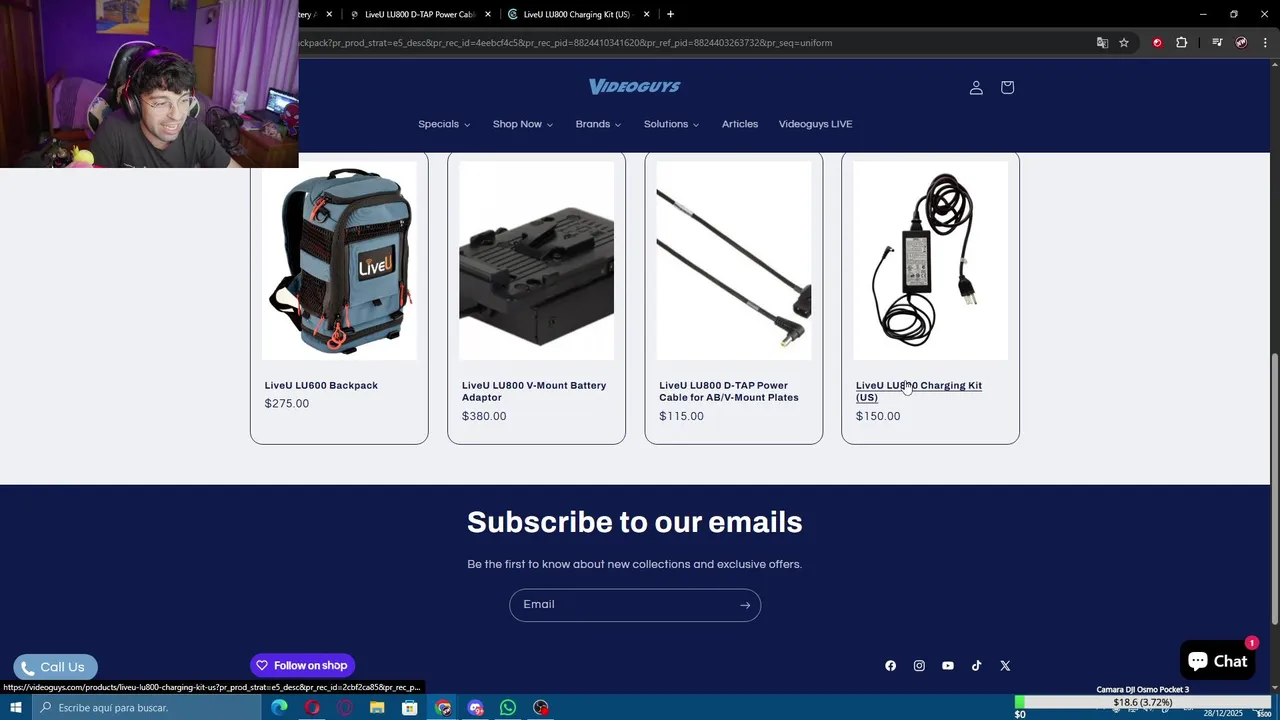Open WhatsApp from taskbar

click(x=508, y=708)
